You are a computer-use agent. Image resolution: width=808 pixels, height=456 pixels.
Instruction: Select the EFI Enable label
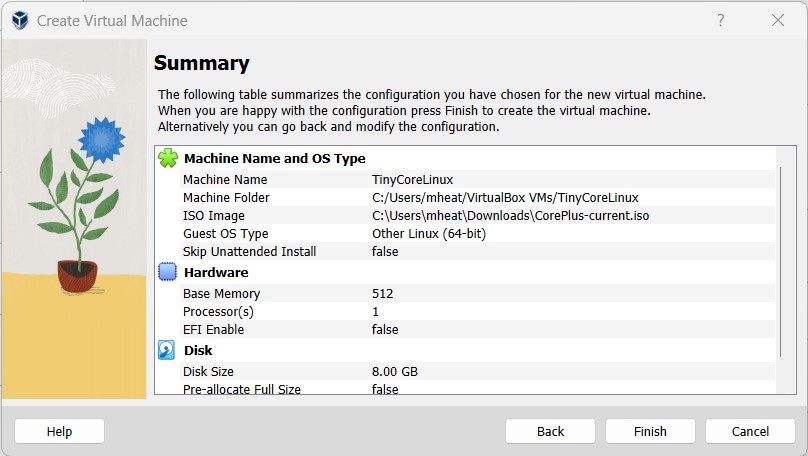213,330
